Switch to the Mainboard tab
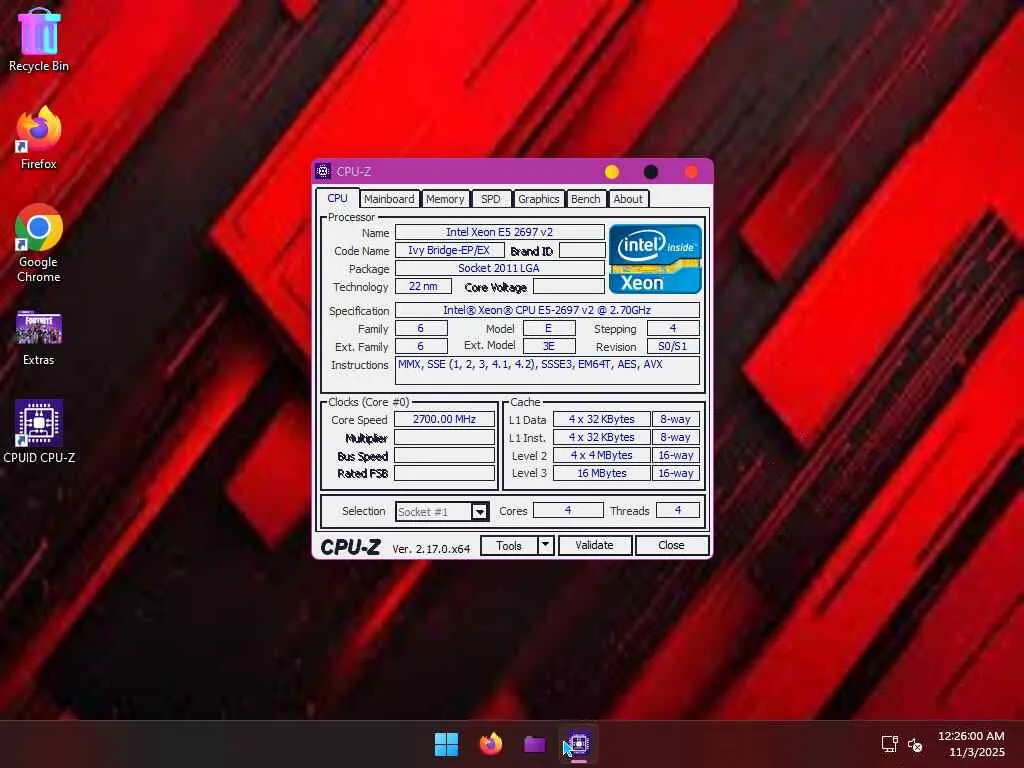The height and width of the screenshot is (768, 1024). pyautogui.click(x=389, y=199)
